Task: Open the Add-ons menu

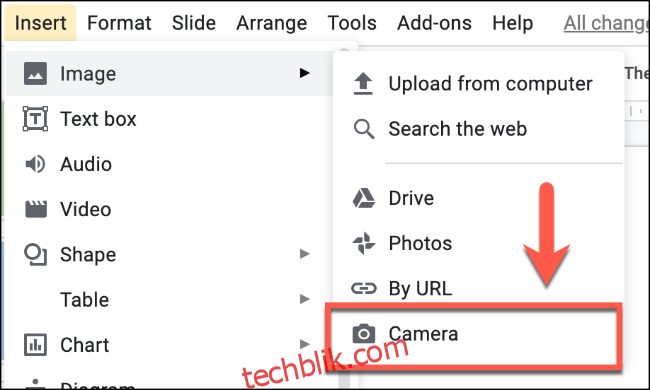Action: click(x=434, y=23)
